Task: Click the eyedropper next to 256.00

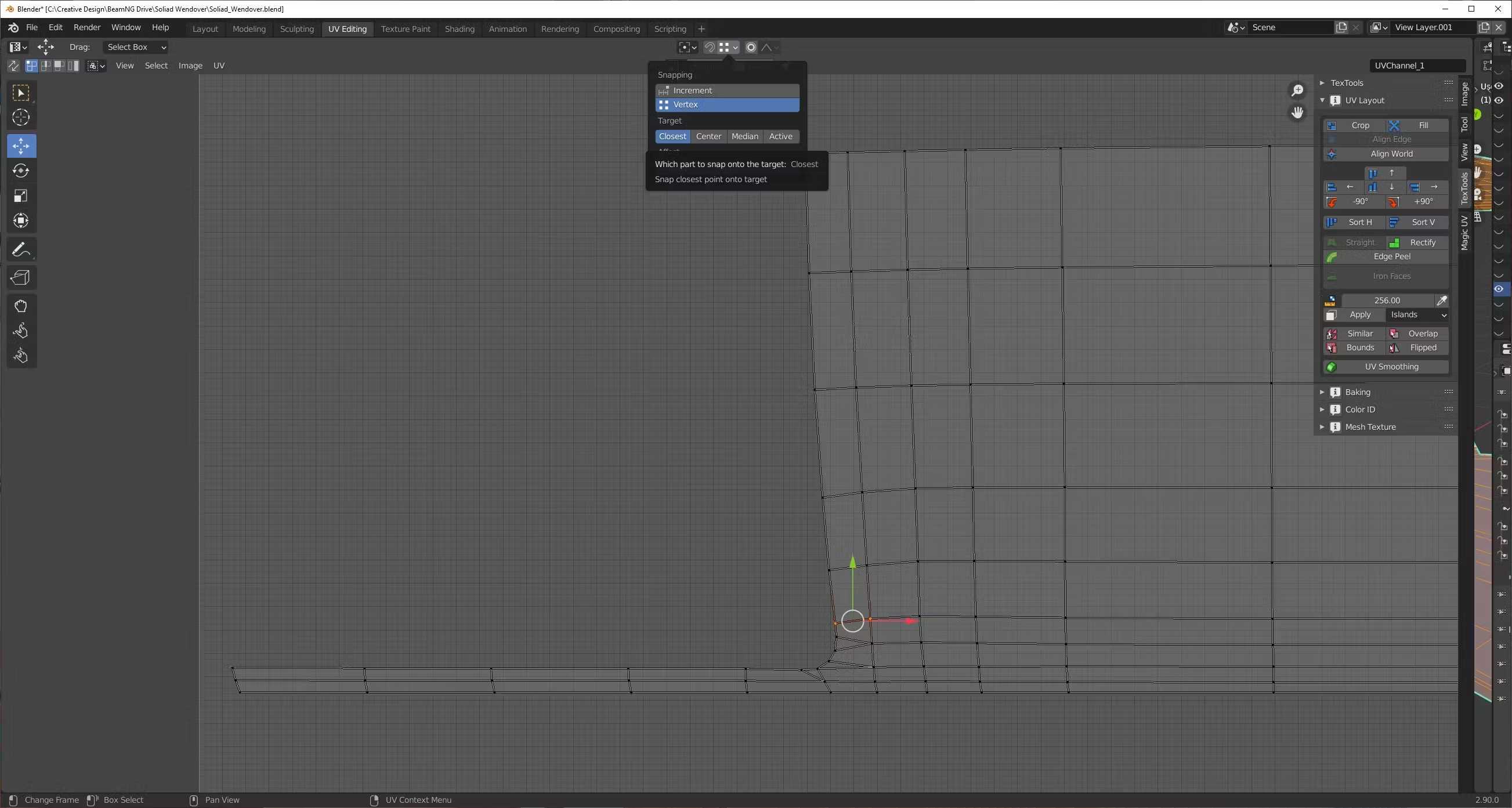Action: tap(1441, 300)
